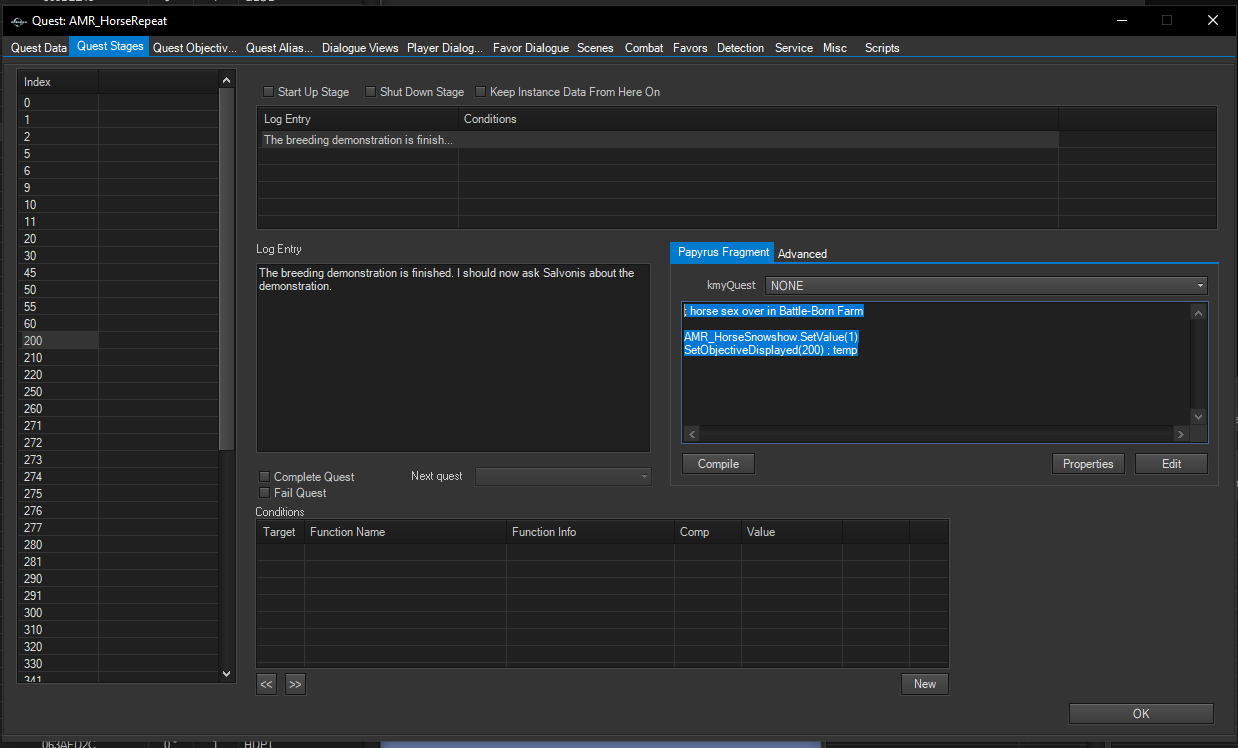This screenshot has width=1238, height=748.
Task: Click the Index list scroll up arrow
Action: 227,80
